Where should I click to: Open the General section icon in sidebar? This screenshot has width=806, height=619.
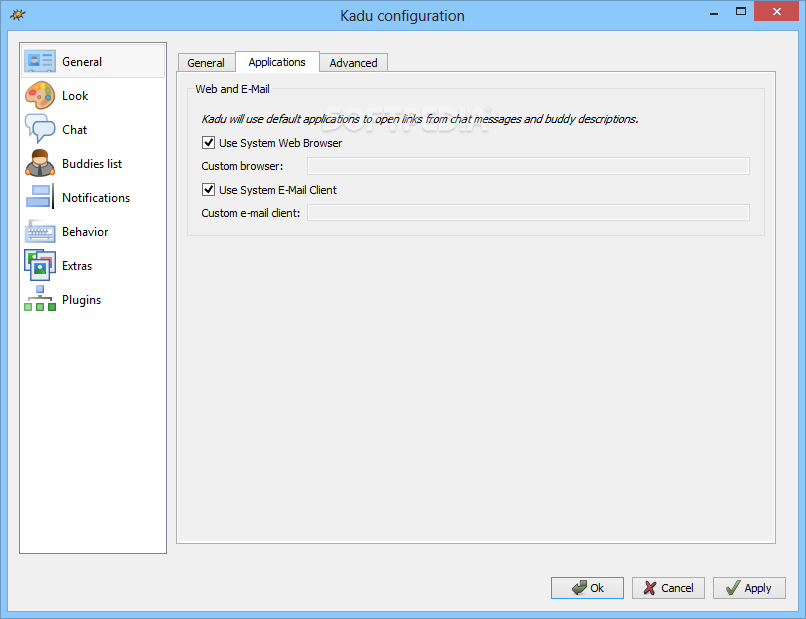pyautogui.click(x=40, y=62)
